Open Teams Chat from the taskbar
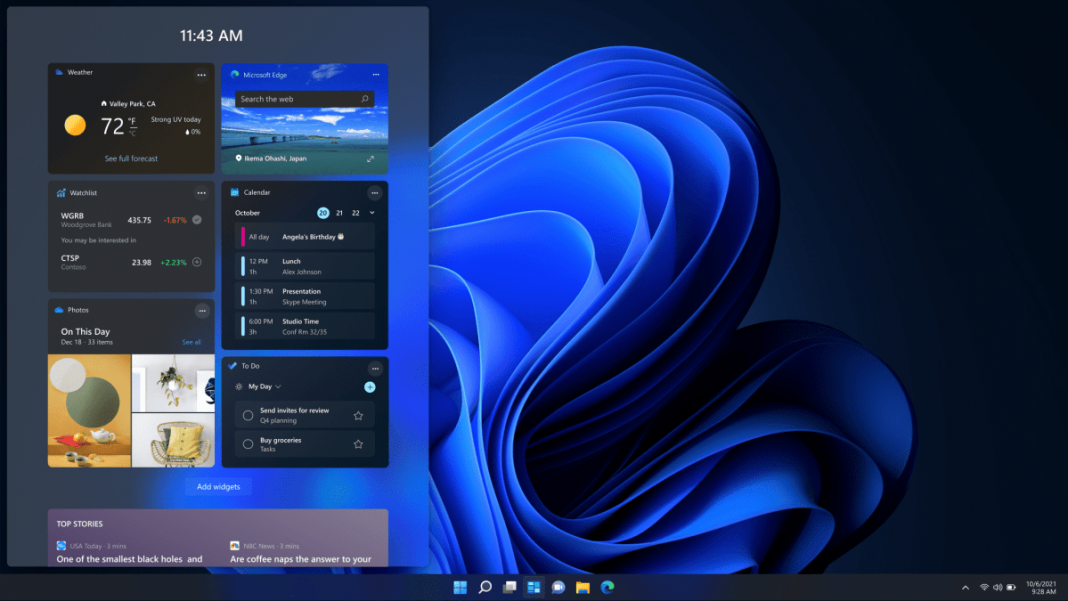The height and width of the screenshot is (601, 1068). (556, 587)
